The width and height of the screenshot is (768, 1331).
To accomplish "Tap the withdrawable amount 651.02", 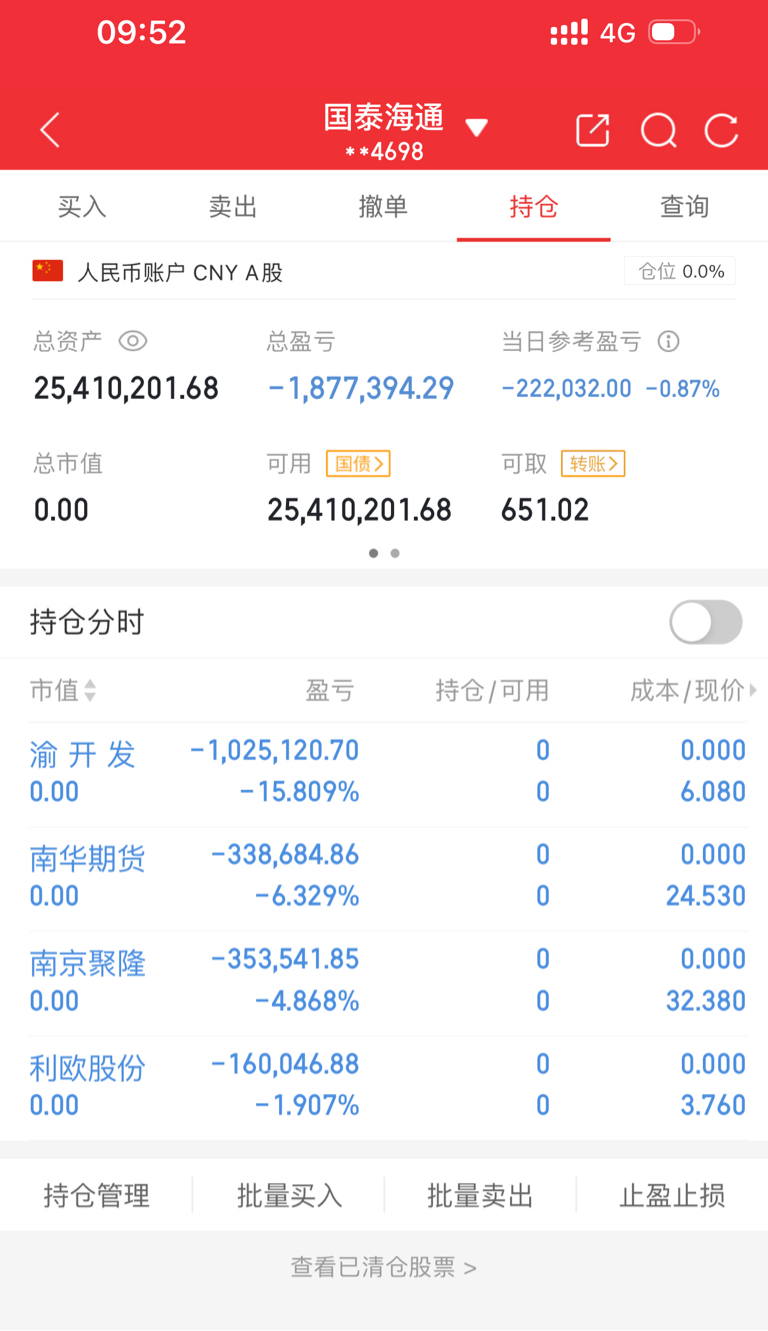I will [545, 510].
